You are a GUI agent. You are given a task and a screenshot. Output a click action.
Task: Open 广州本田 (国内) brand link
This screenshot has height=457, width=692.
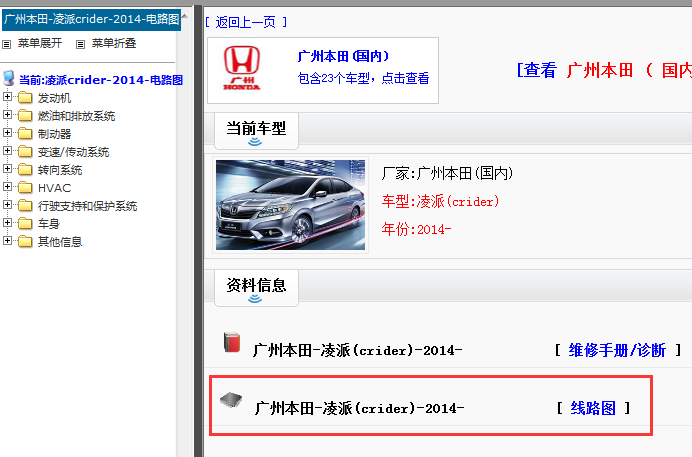343,56
